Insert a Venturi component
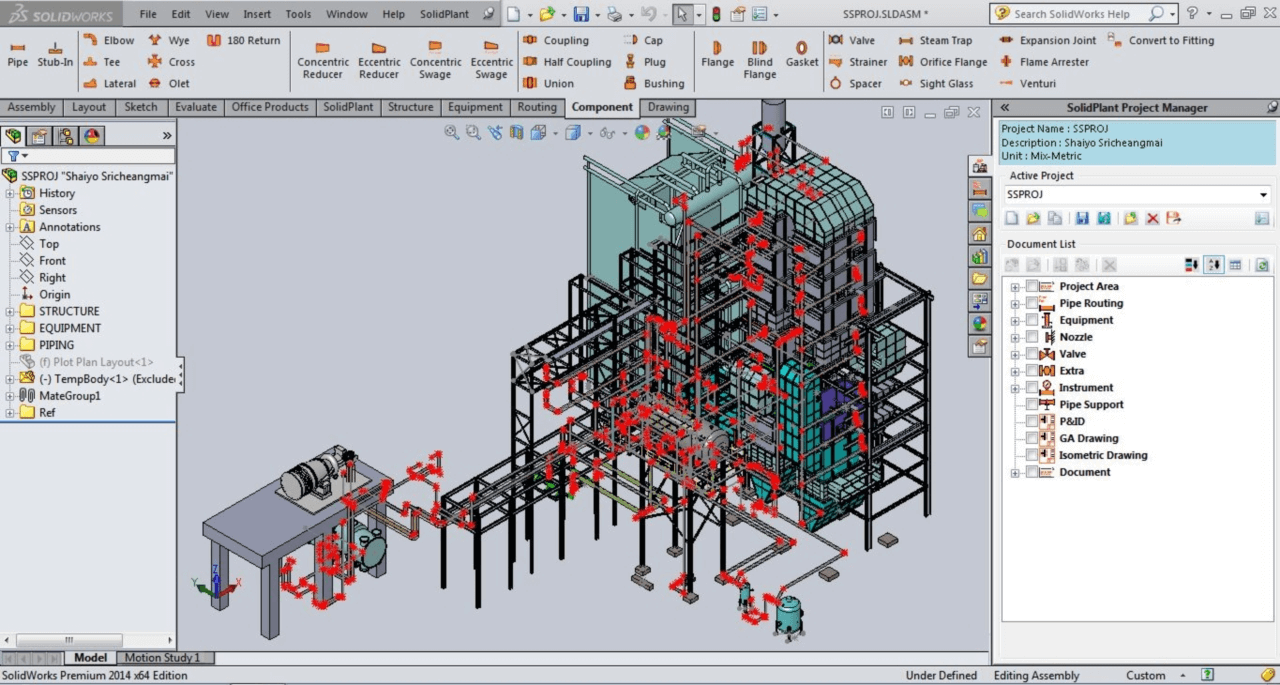1280x685 pixels. (1027, 84)
